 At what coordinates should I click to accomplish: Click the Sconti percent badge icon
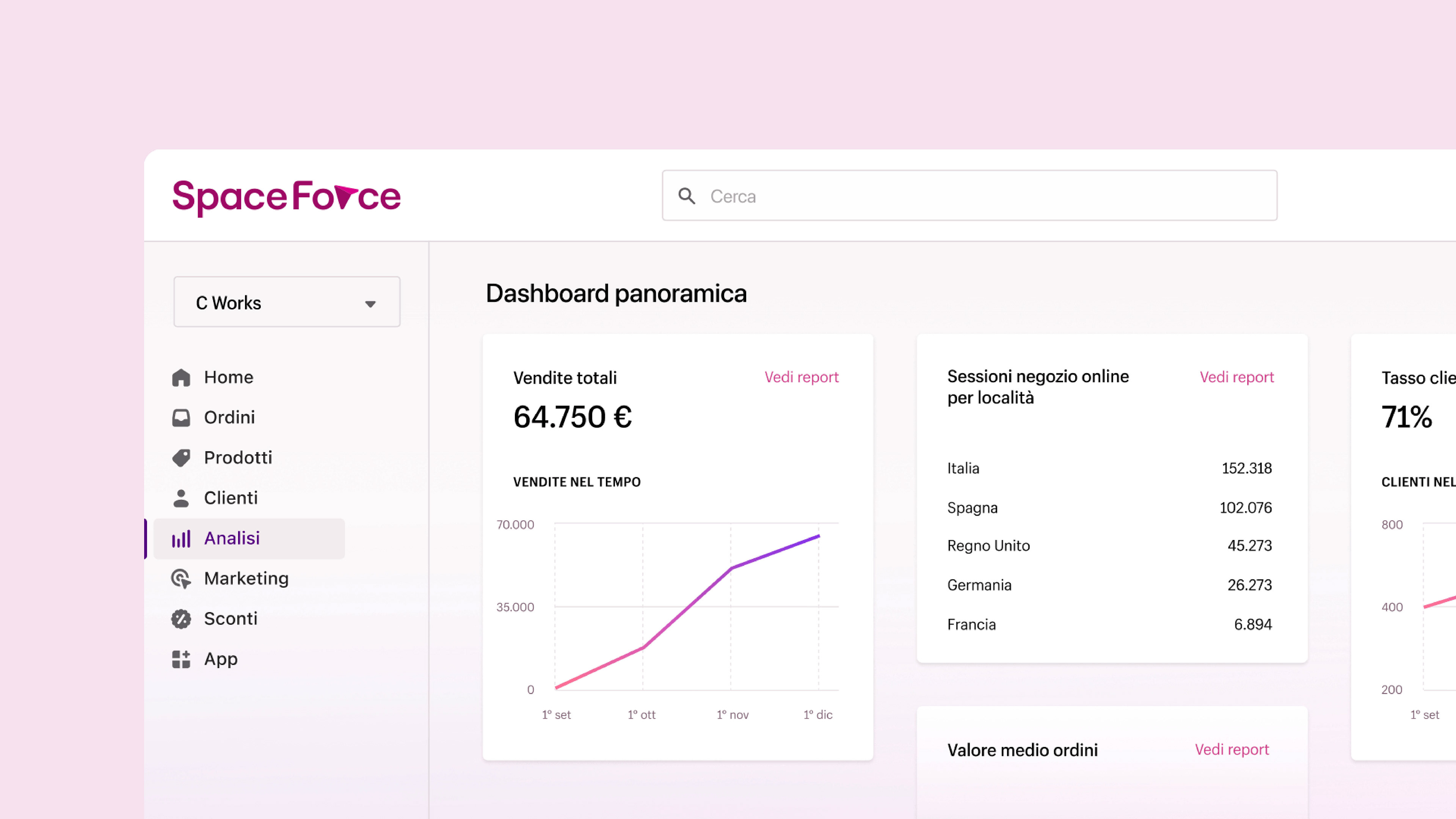[181, 619]
